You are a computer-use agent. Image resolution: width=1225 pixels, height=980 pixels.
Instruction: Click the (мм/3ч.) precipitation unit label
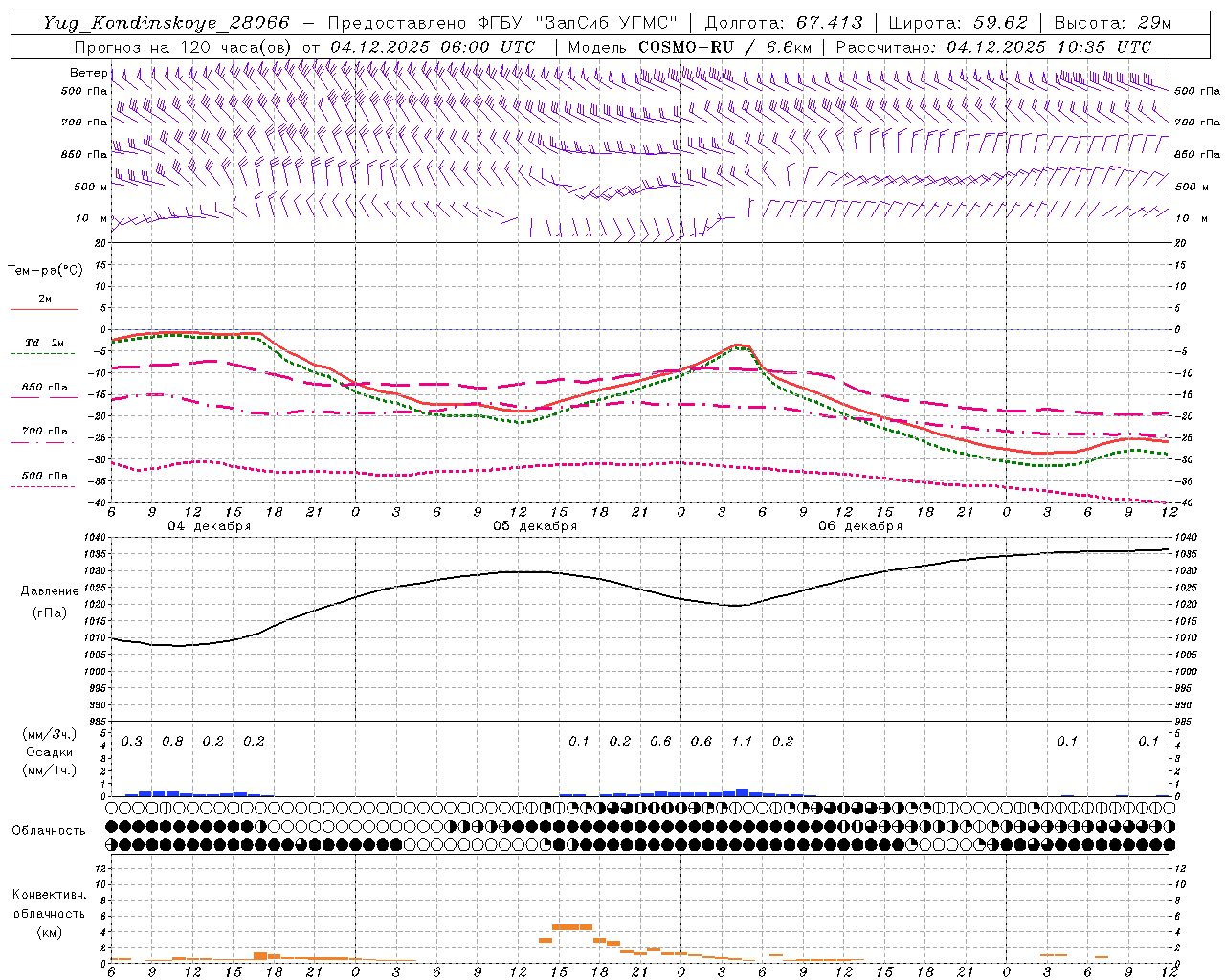[49, 734]
